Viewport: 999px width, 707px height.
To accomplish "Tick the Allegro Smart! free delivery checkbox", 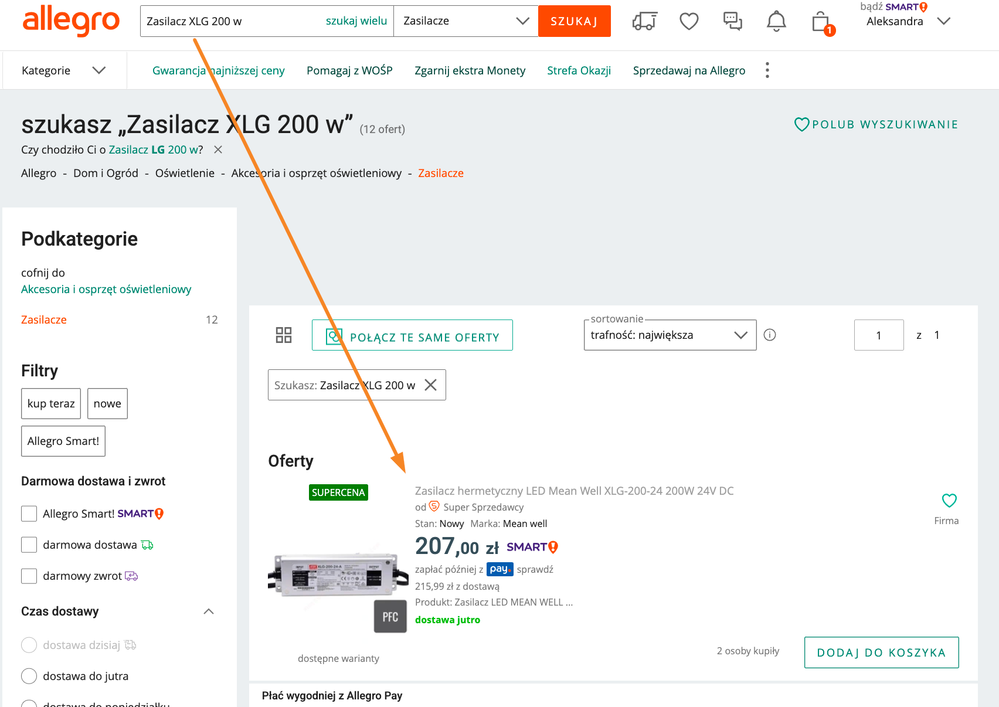I will (x=29, y=513).
